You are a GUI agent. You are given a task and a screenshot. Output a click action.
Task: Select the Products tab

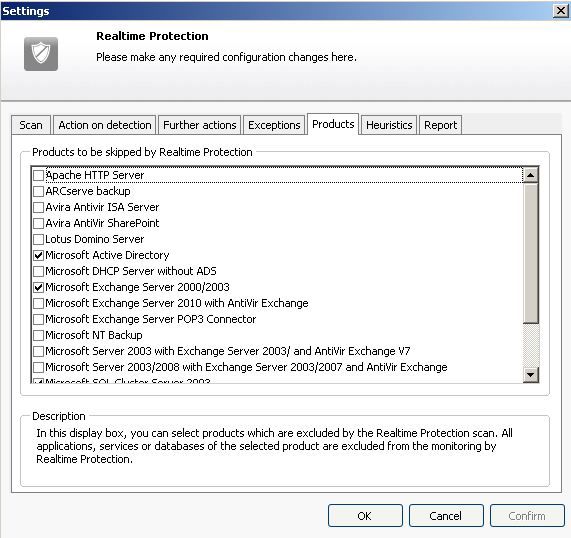click(333, 124)
